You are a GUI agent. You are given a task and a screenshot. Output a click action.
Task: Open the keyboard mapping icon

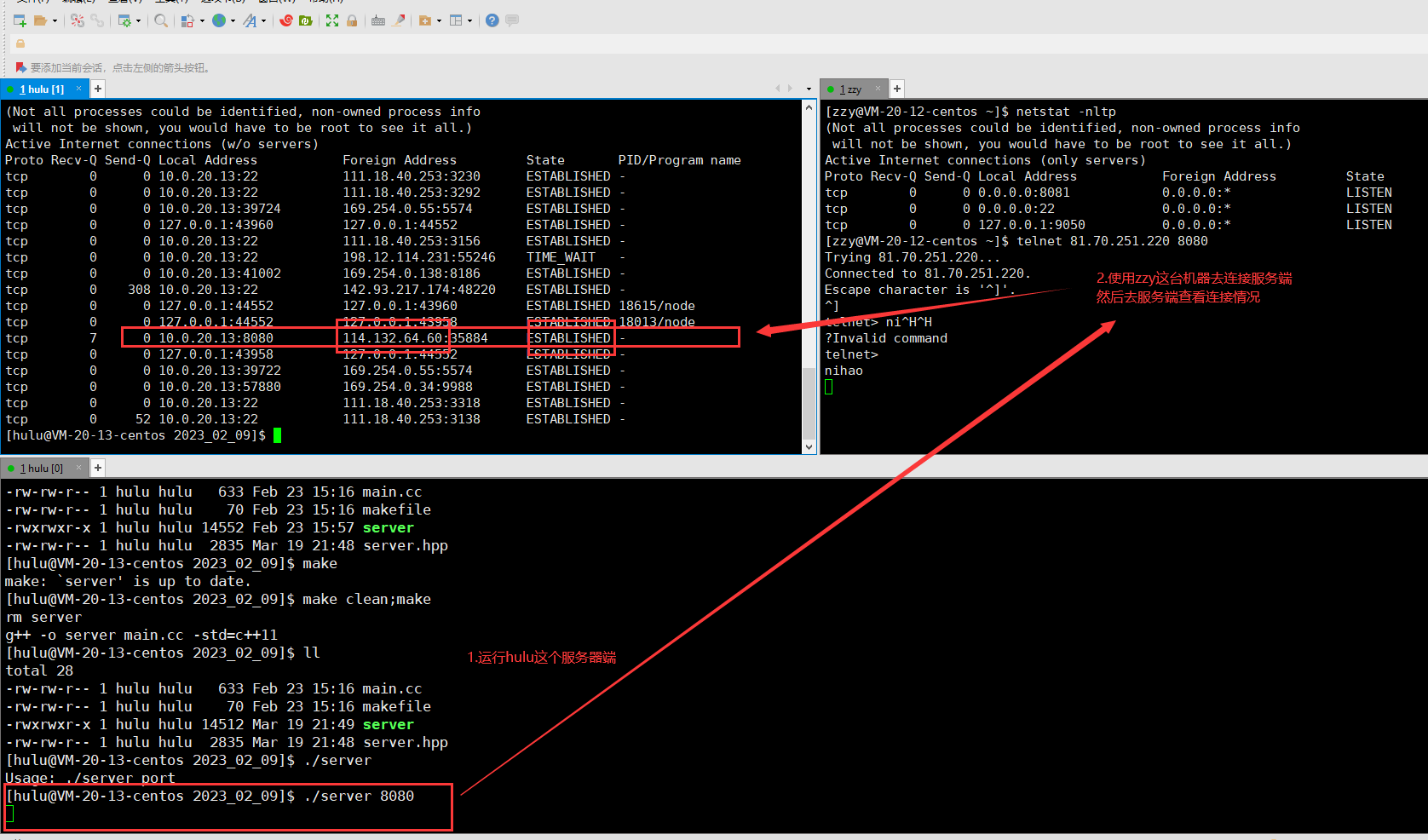[x=378, y=20]
